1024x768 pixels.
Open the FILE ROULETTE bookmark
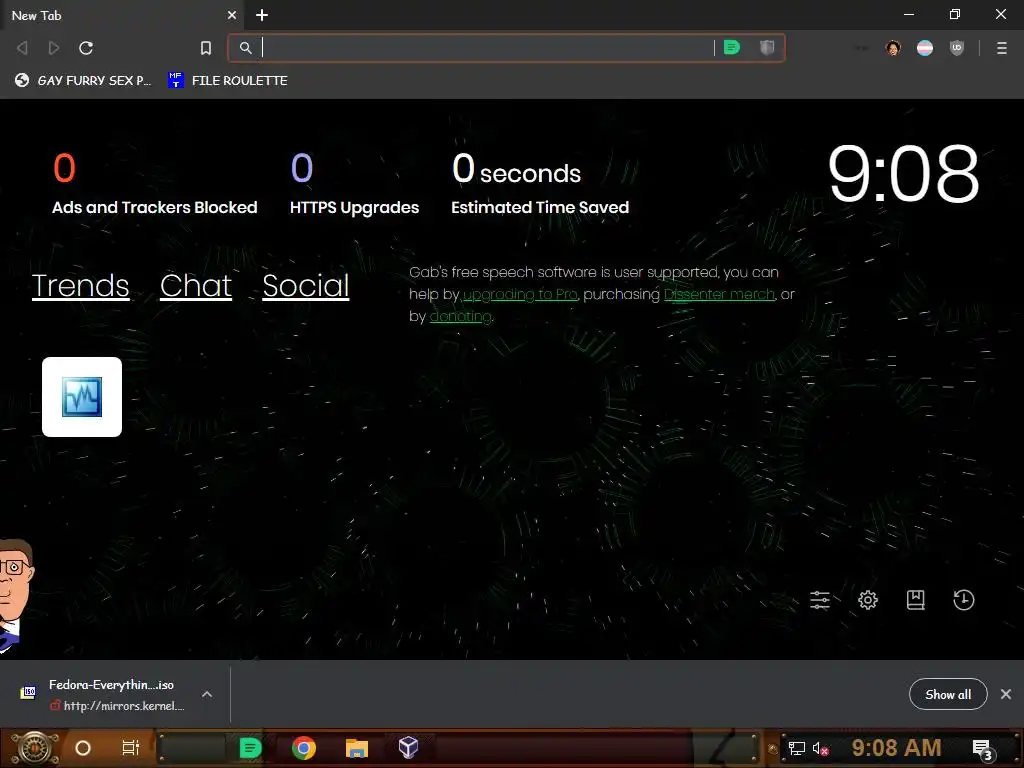228,80
